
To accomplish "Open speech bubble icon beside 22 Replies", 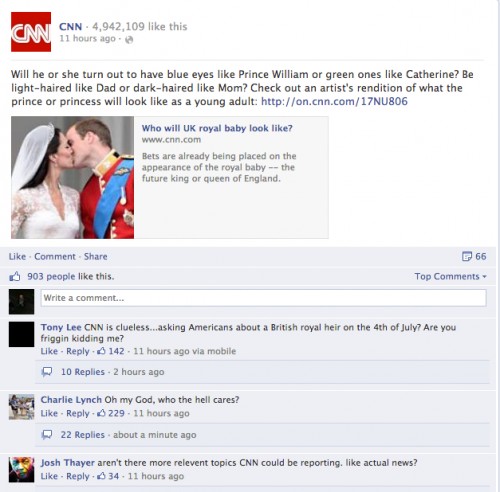I will [47, 435].
